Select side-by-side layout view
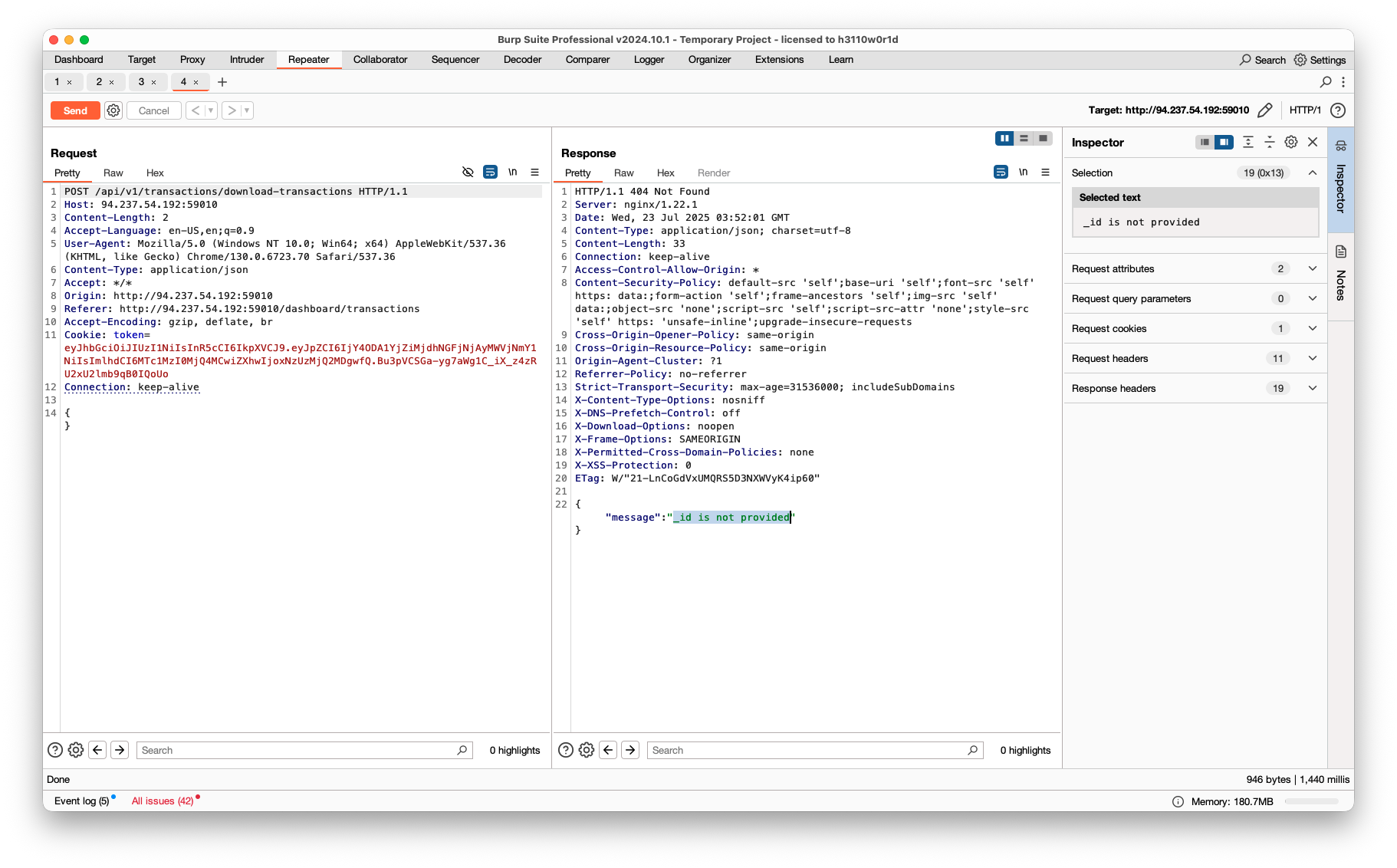The height and width of the screenshot is (868, 1397). tap(1004, 139)
